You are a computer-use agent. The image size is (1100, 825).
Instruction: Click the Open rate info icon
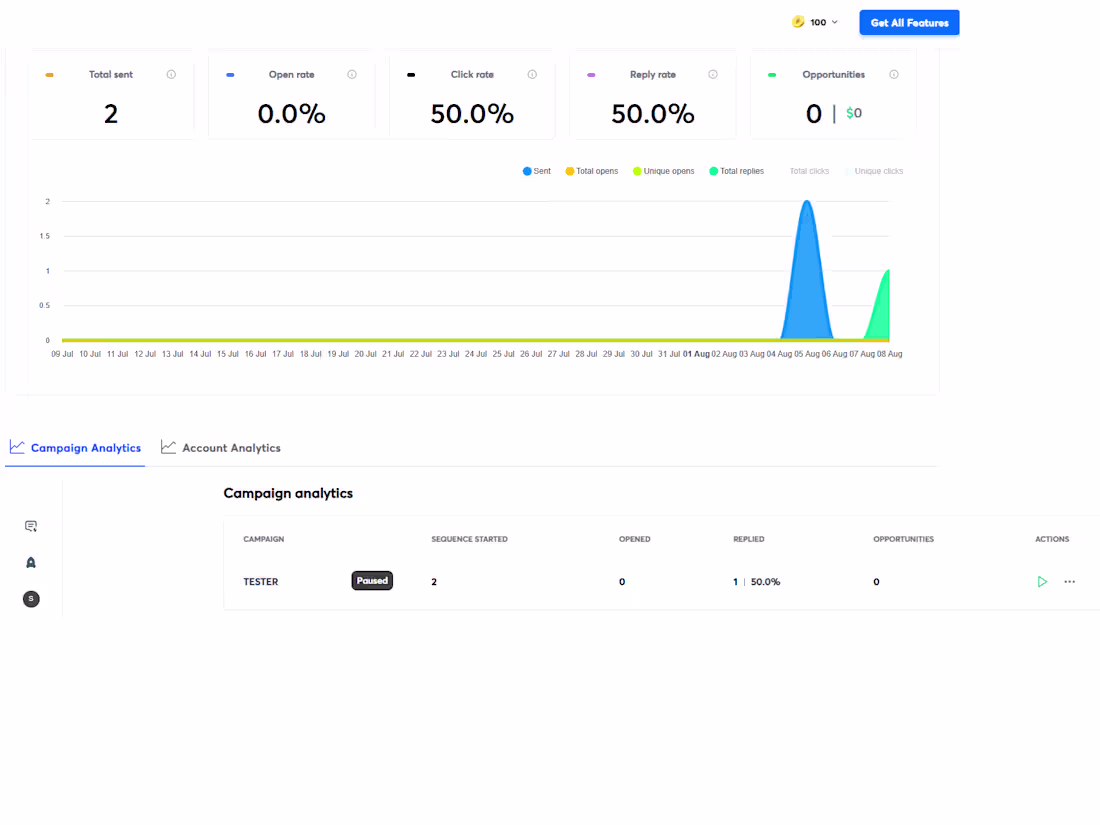click(x=351, y=74)
